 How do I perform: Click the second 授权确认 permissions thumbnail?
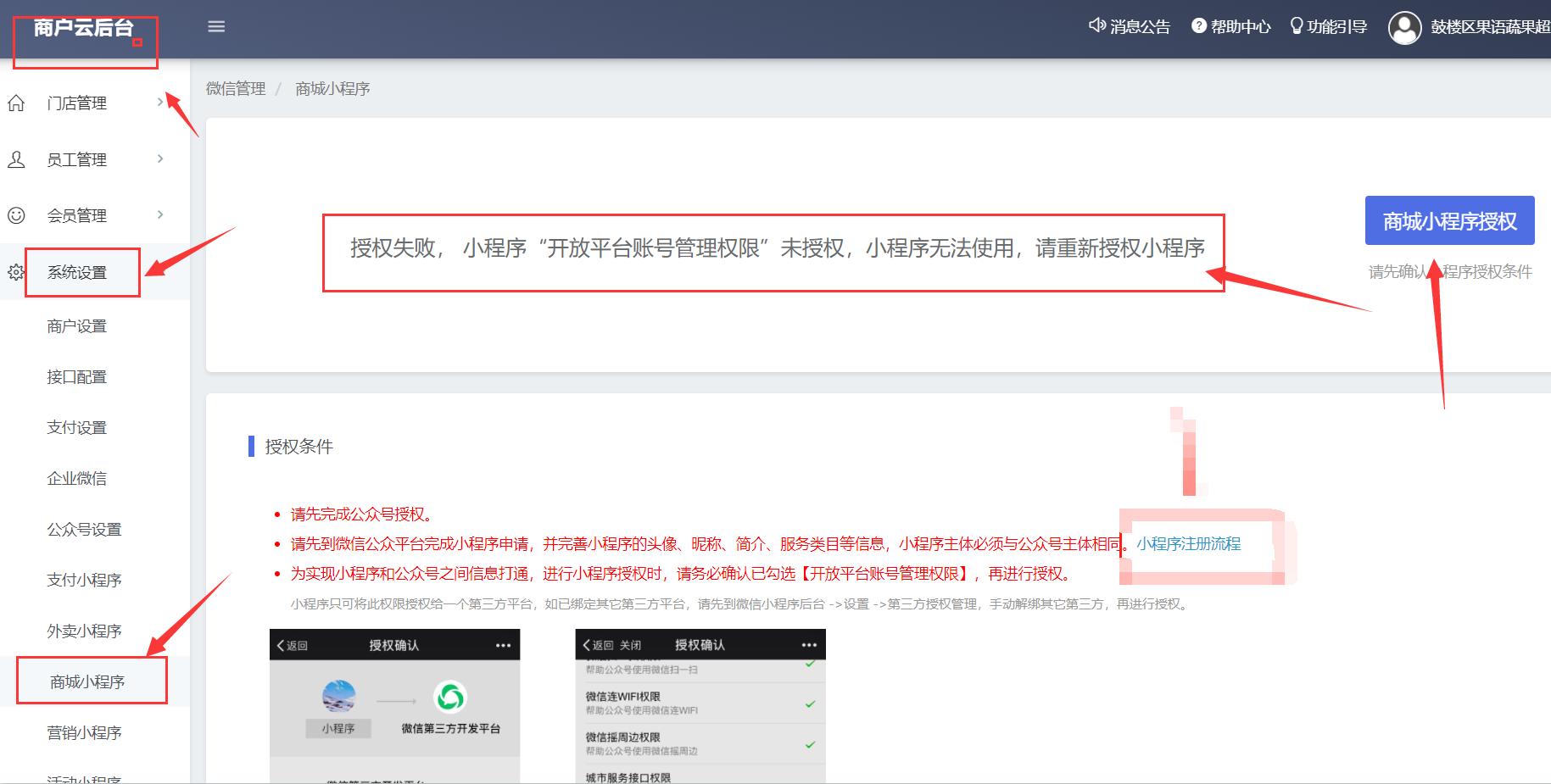coord(700,706)
